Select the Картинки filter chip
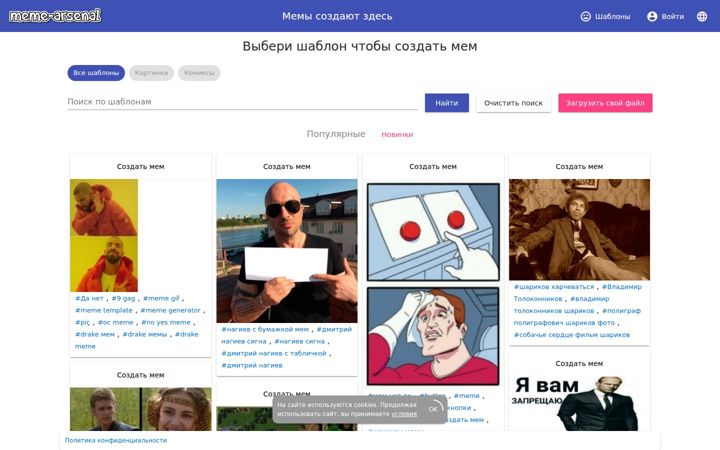Viewport: 720px width, 450px height. pyautogui.click(x=151, y=73)
